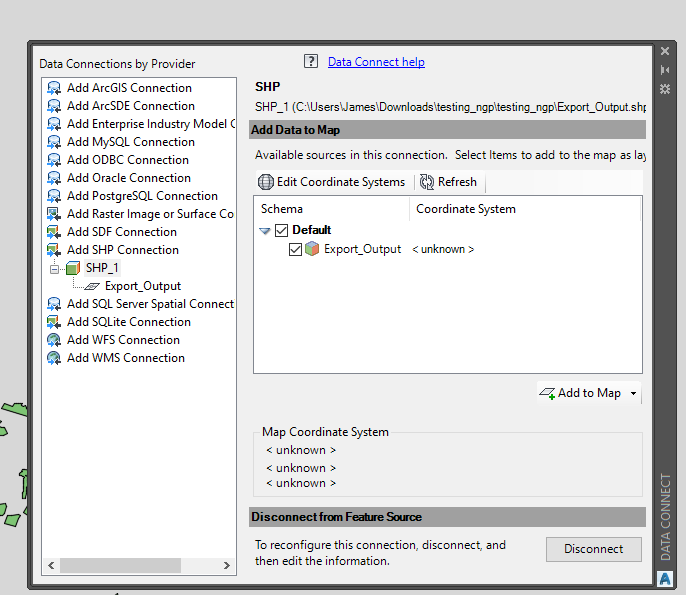
Task: Select Export_Output under SHP_1
Action: [143, 286]
